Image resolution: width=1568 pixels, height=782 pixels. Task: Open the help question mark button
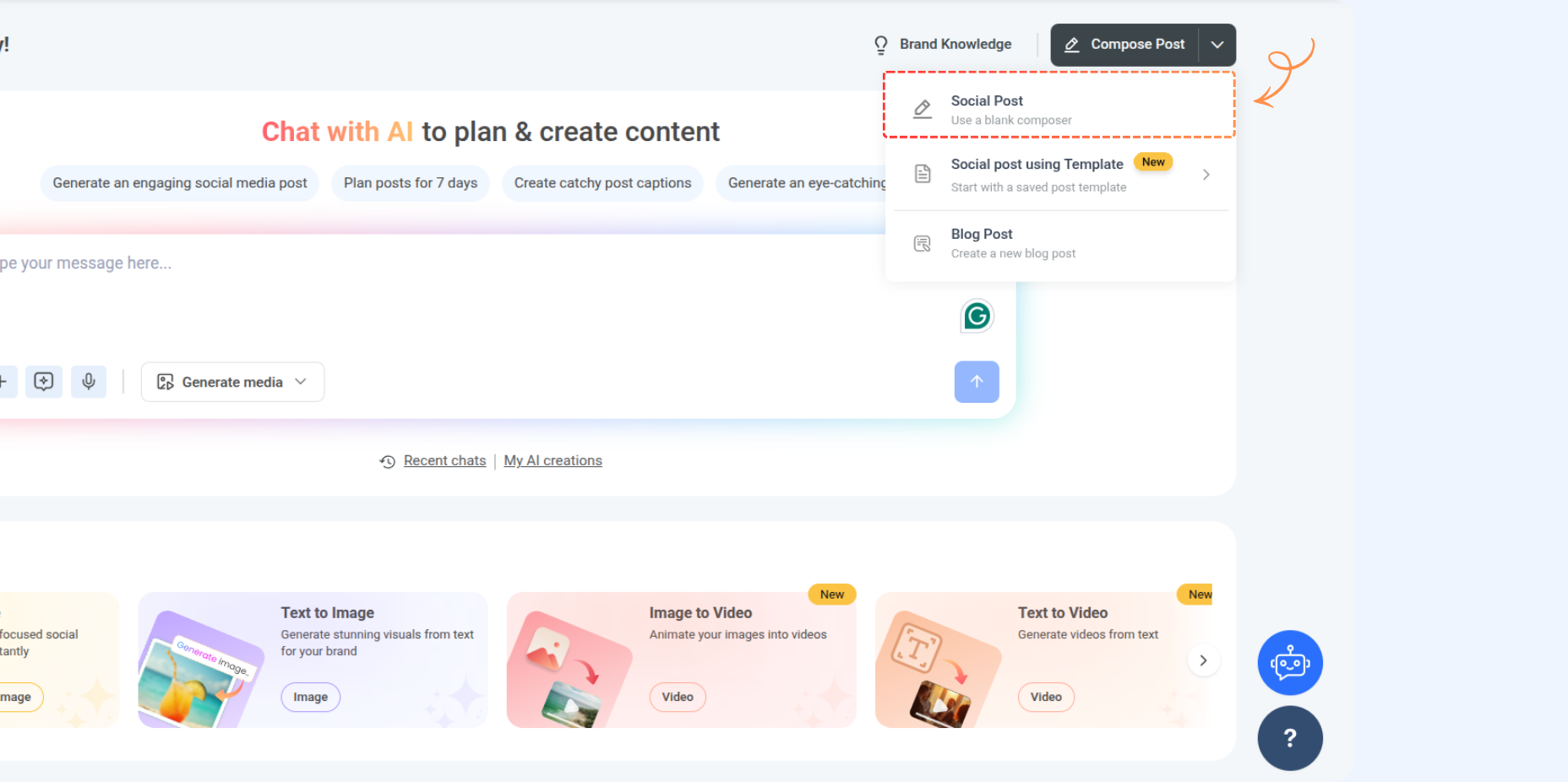[1290, 738]
